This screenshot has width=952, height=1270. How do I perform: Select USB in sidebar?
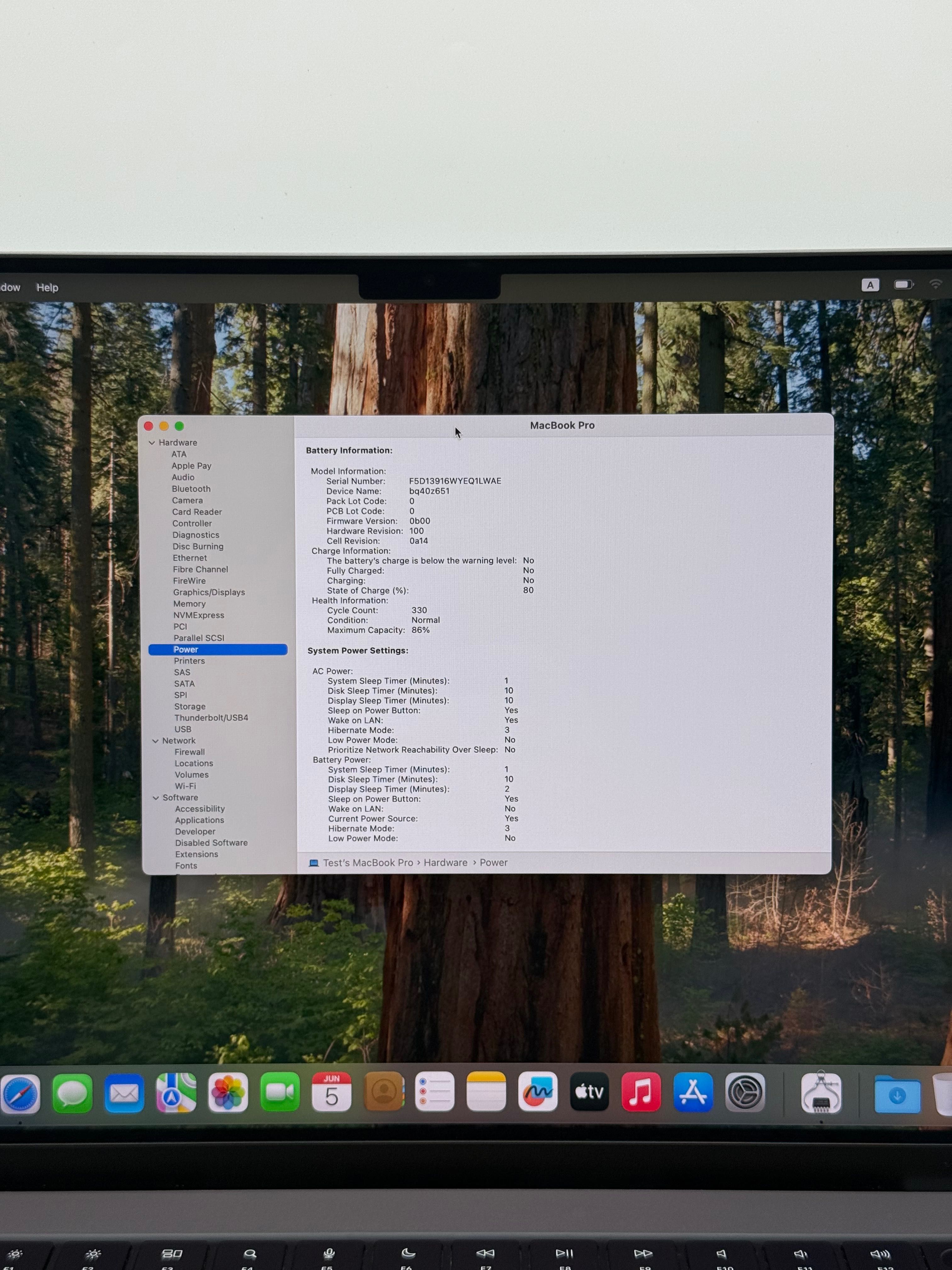click(183, 729)
